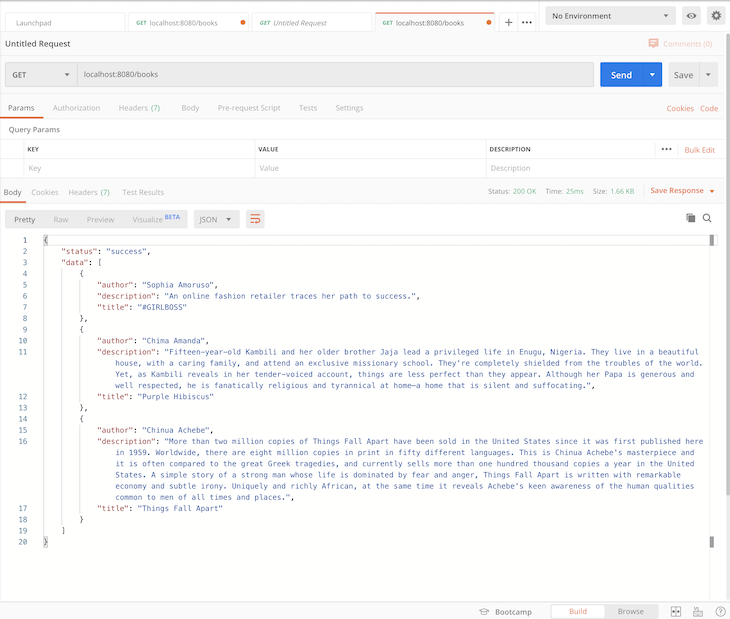Viewport: 730px width, 619px height.
Task: Open a new request tab with plus icon
Action: click(508, 22)
